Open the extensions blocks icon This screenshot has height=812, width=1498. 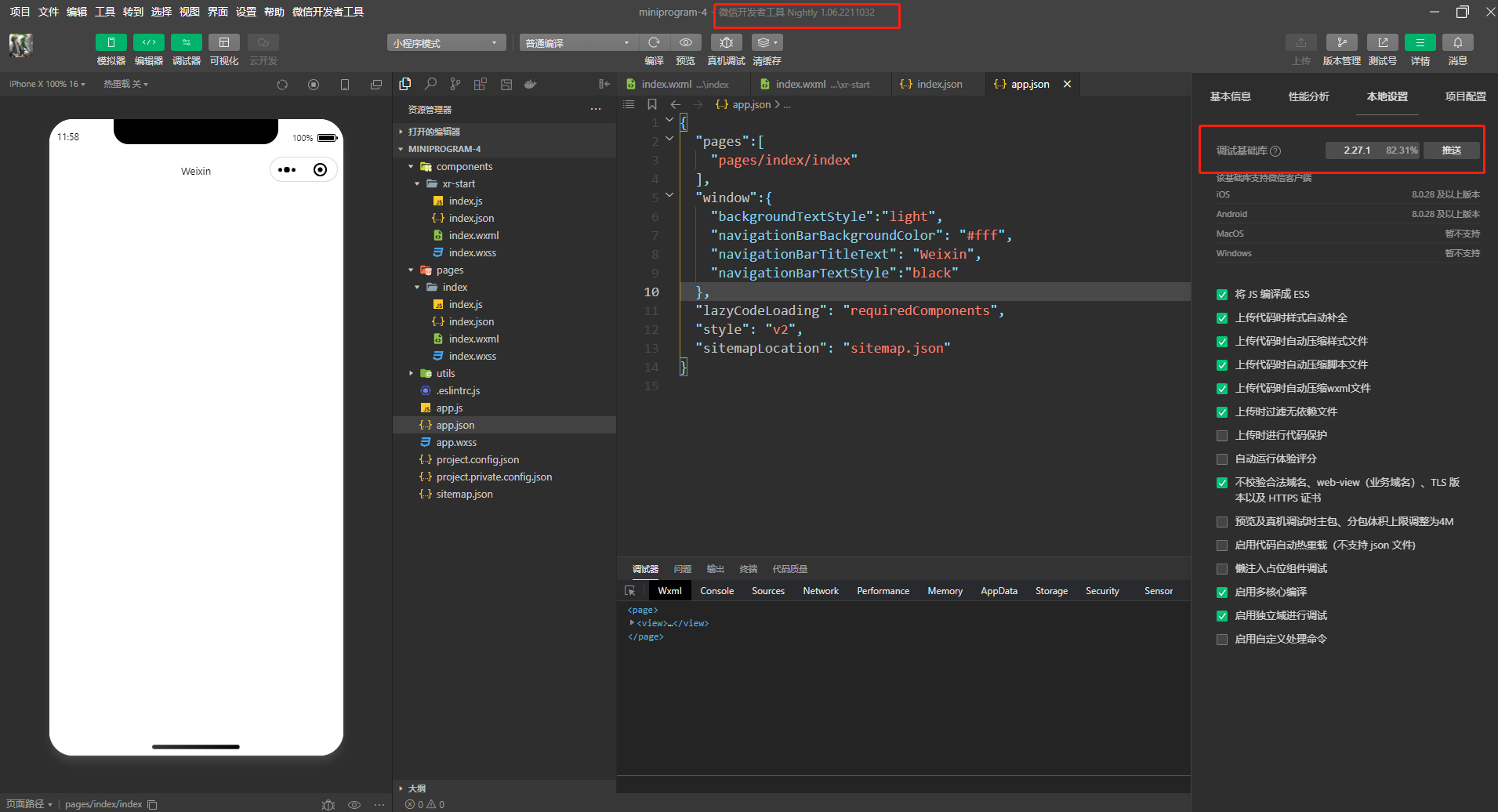tap(481, 84)
